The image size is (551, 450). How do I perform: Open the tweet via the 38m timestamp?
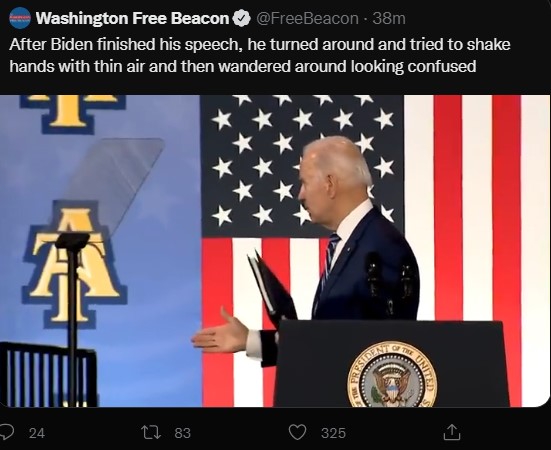(389, 18)
